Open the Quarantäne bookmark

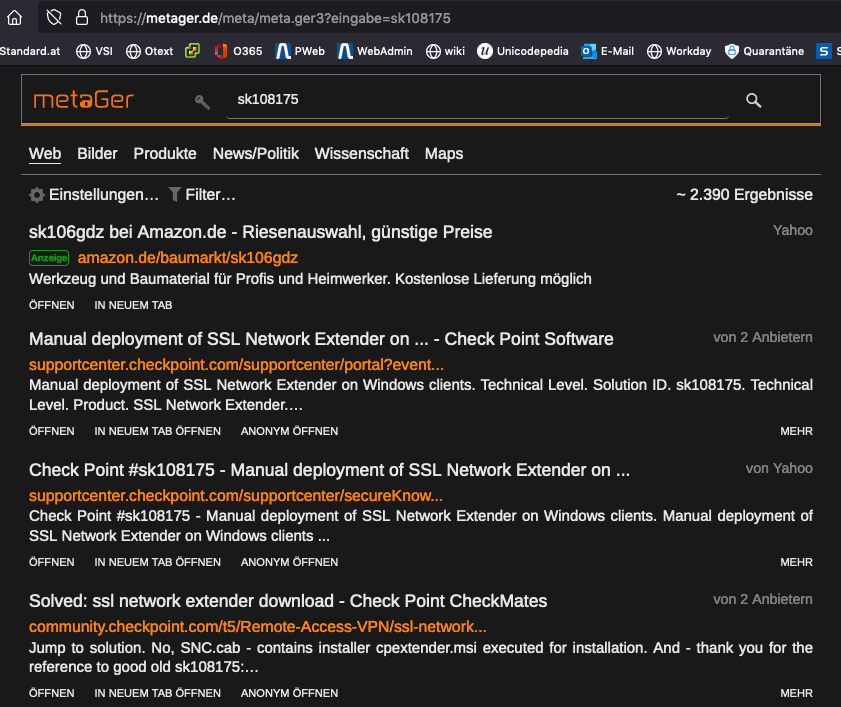764,51
